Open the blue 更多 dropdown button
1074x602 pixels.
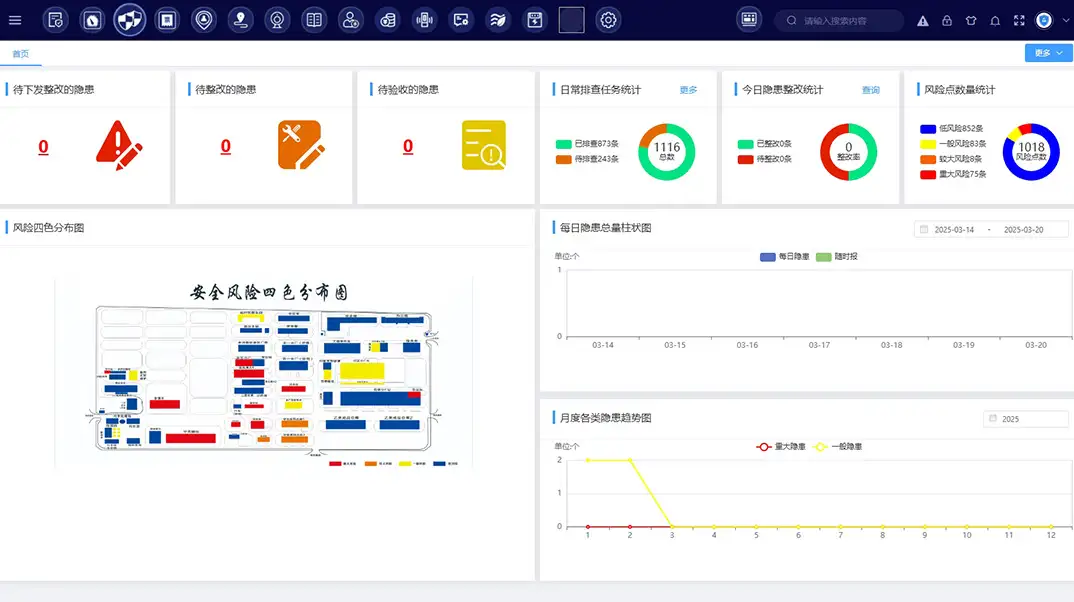click(1048, 53)
